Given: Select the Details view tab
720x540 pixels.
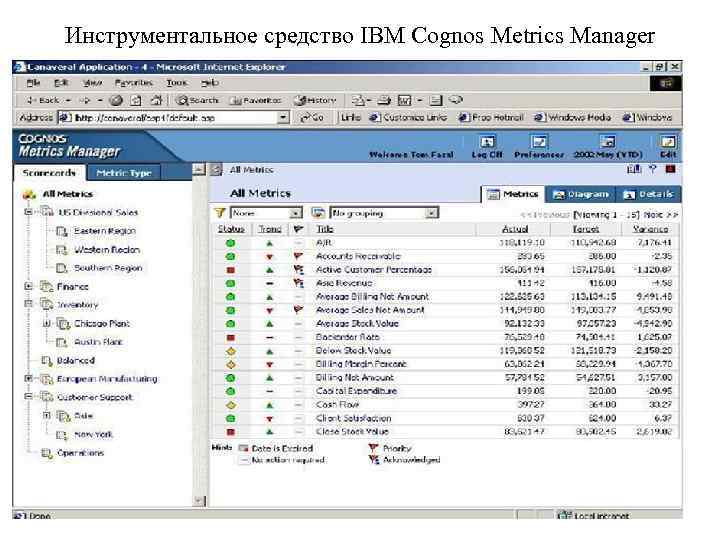Looking at the screenshot, I should [648, 194].
